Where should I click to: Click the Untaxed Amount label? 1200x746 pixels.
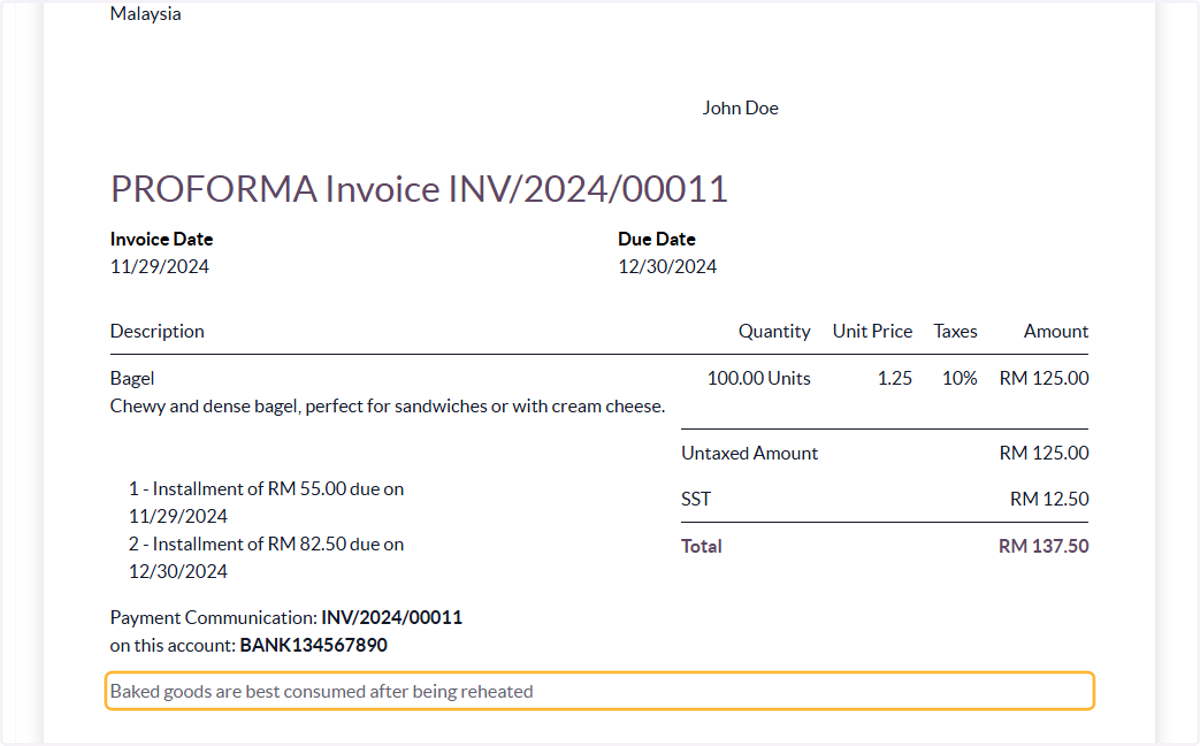(x=750, y=453)
